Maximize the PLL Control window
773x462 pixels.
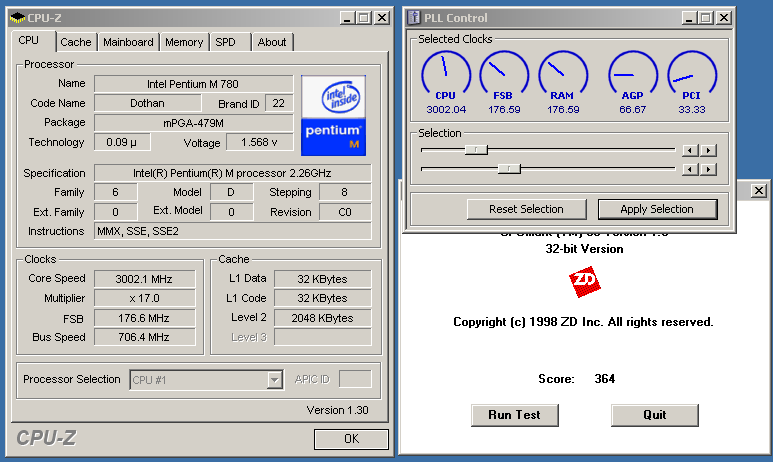705,18
